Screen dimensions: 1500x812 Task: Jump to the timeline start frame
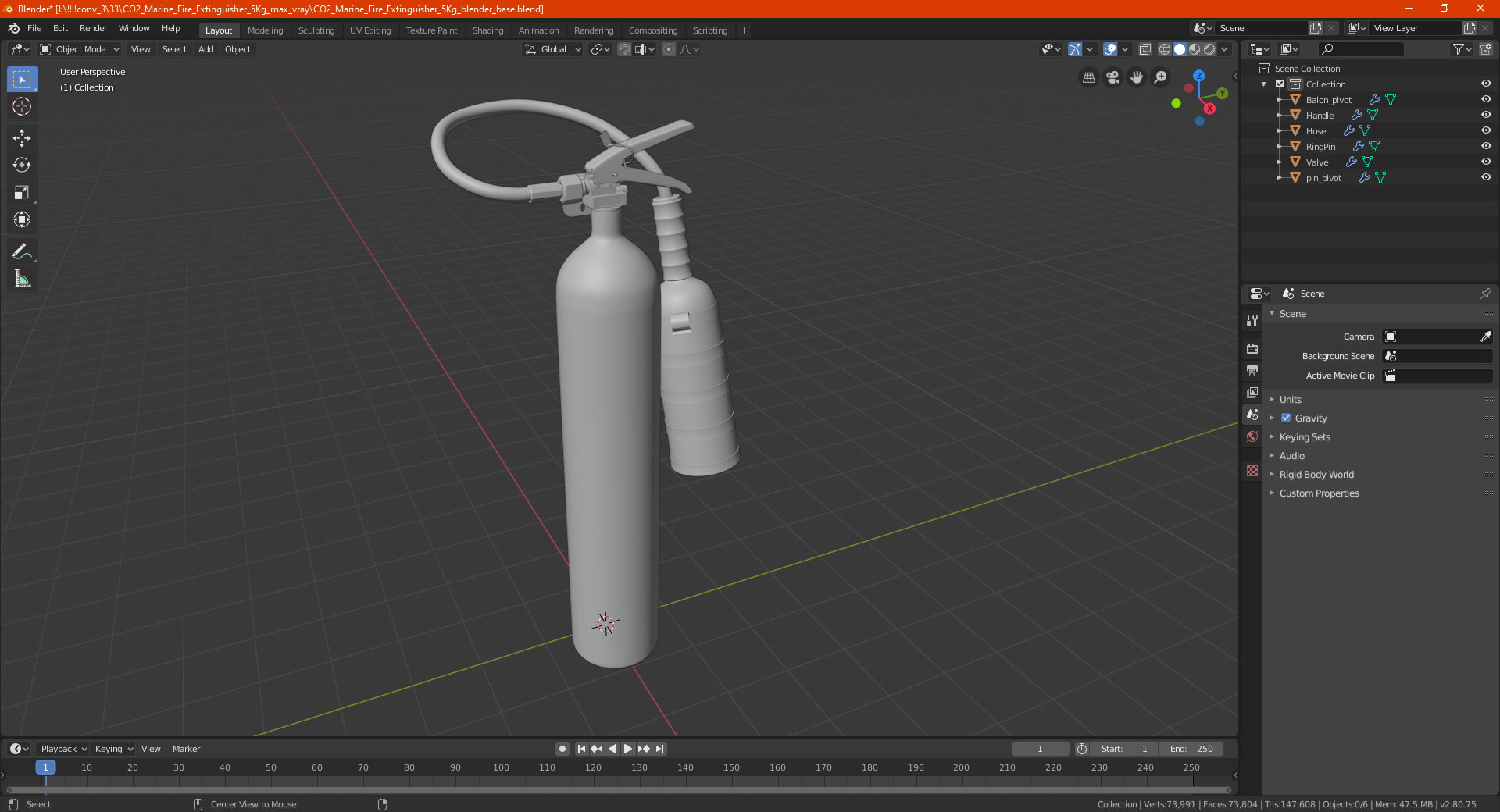coord(581,749)
